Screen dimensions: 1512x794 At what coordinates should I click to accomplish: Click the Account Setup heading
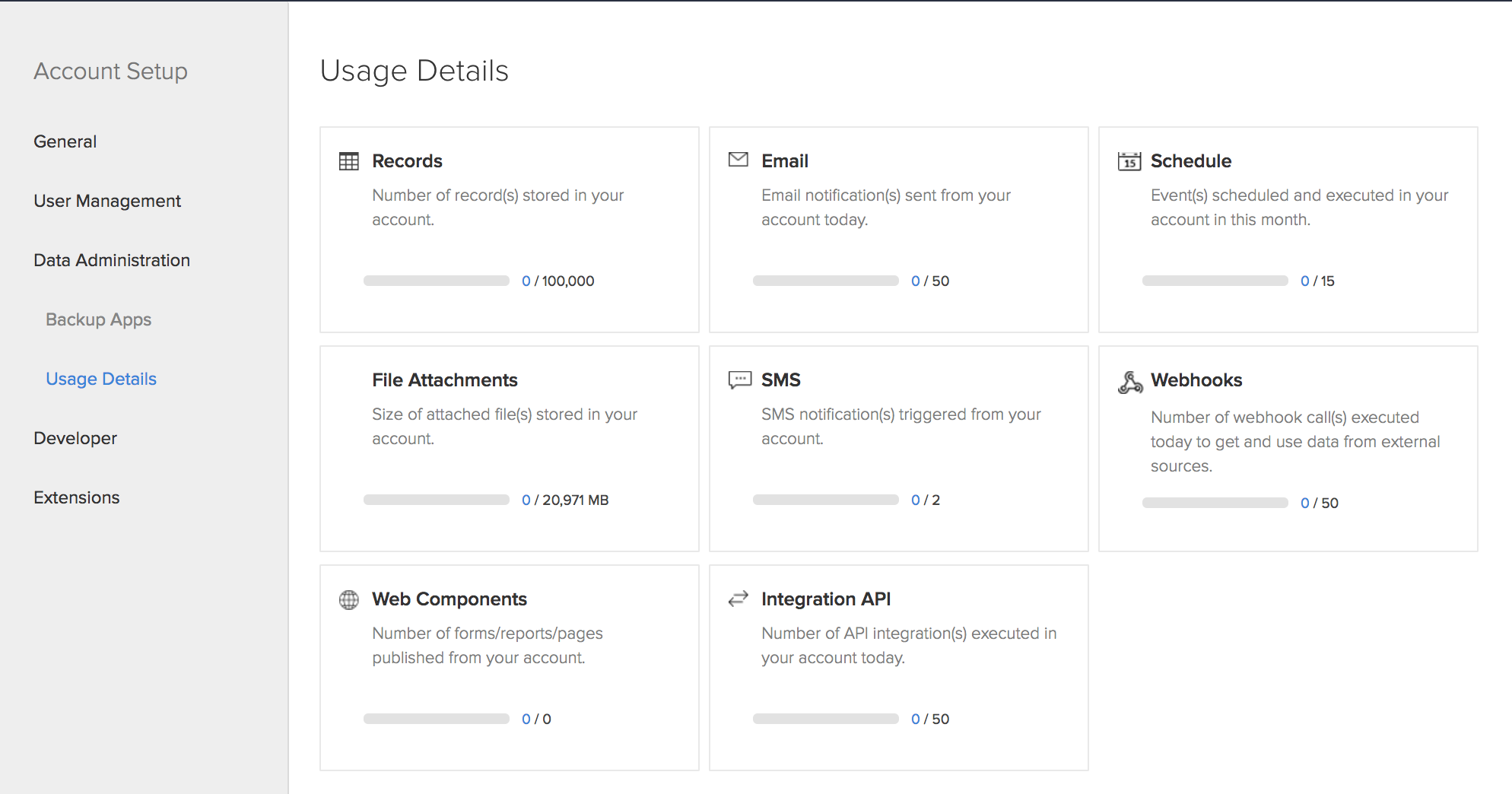[110, 71]
